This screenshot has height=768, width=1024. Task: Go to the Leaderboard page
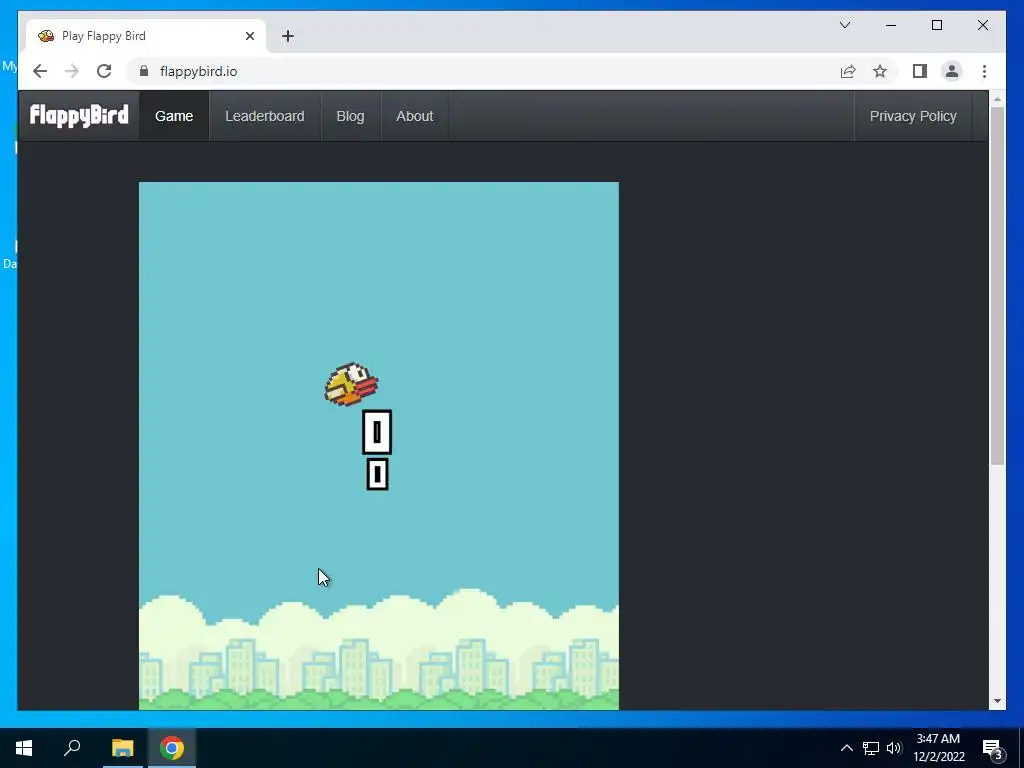(264, 116)
